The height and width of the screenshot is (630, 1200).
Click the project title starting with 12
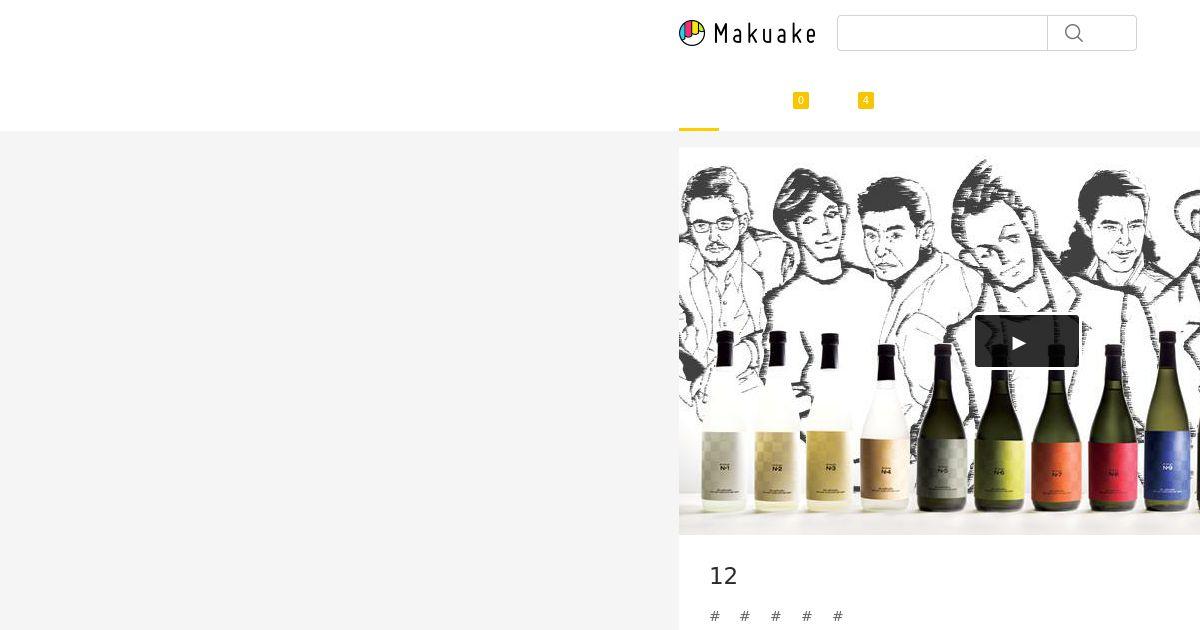pyautogui.click(x=723, y=576)
